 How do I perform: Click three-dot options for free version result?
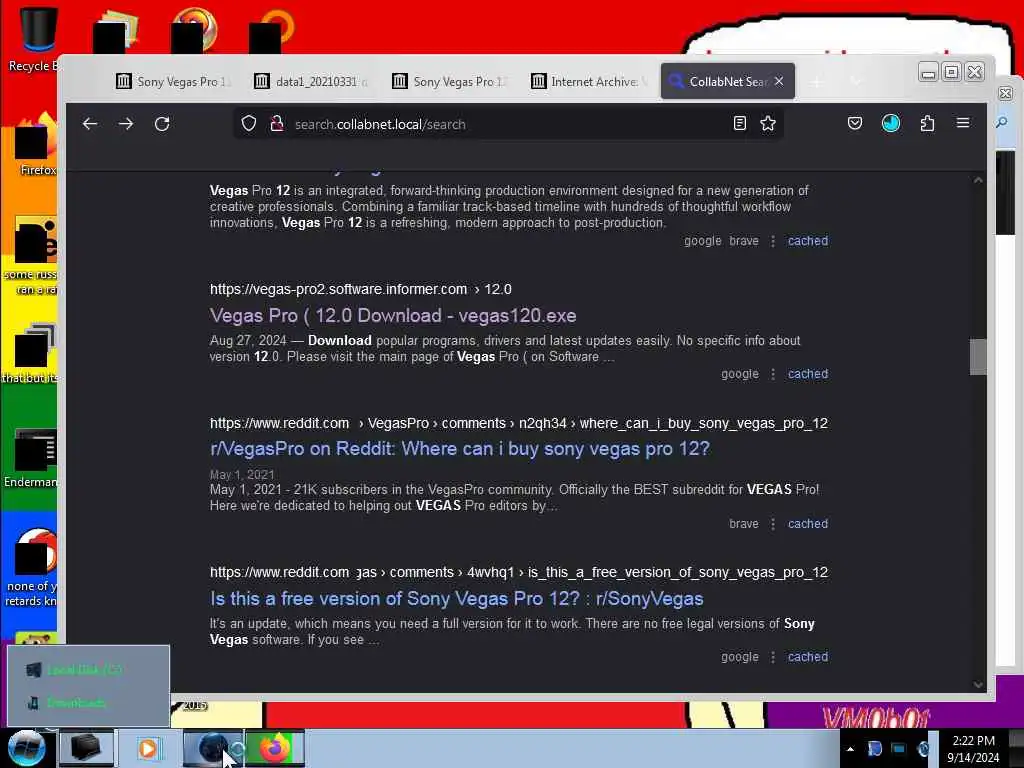773,657
